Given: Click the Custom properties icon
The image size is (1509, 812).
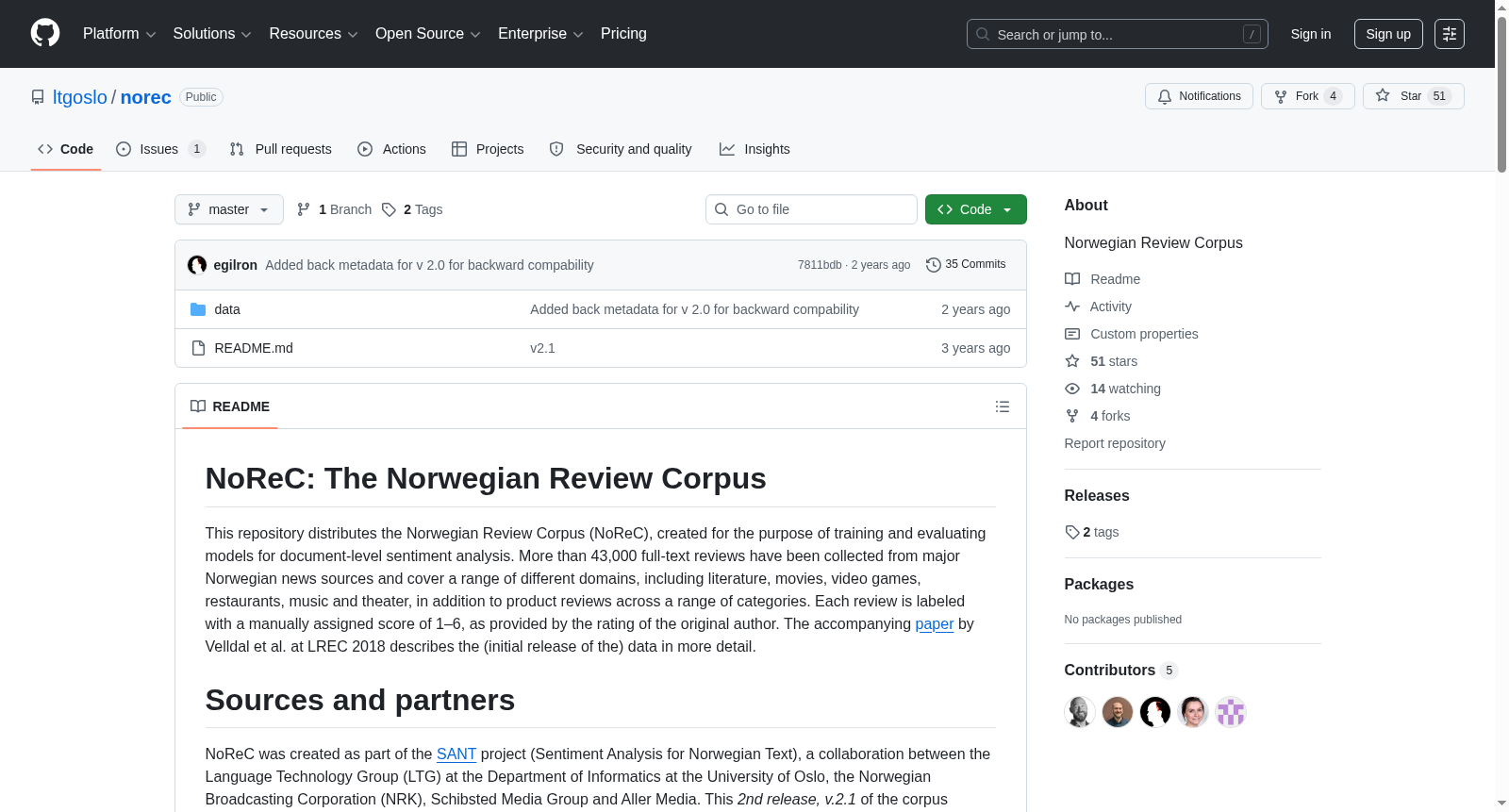Looking at the screenshot, I should pyautogui.click(x=1072, y=334).
